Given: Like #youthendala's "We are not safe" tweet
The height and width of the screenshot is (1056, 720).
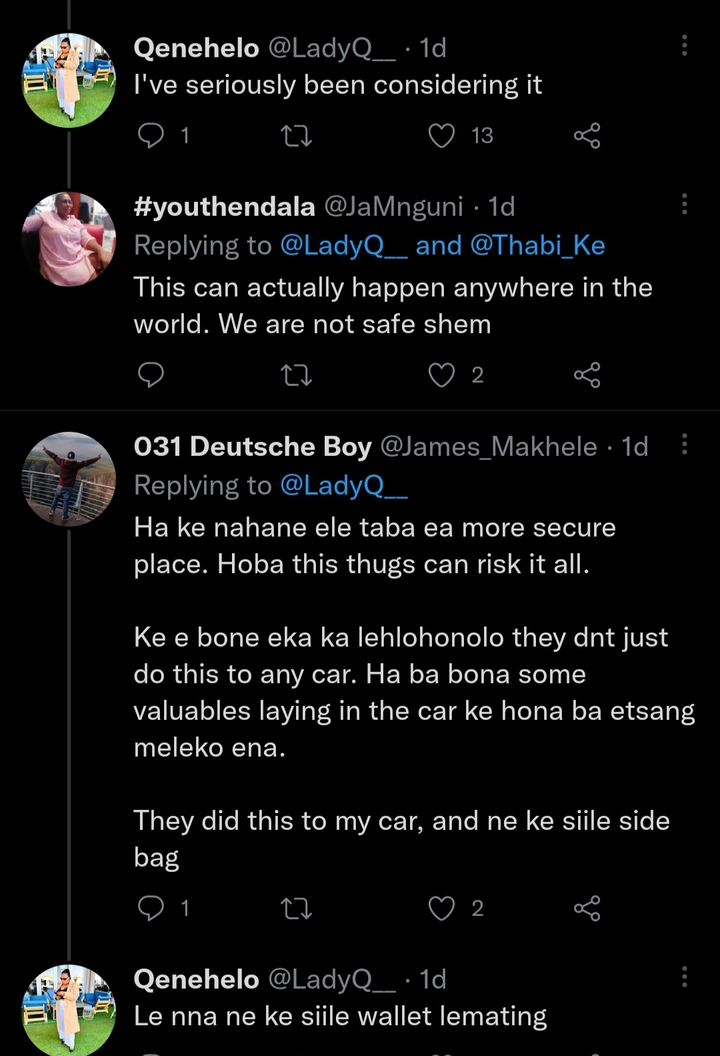Looking at the screenshot, I should click(442, 375).
